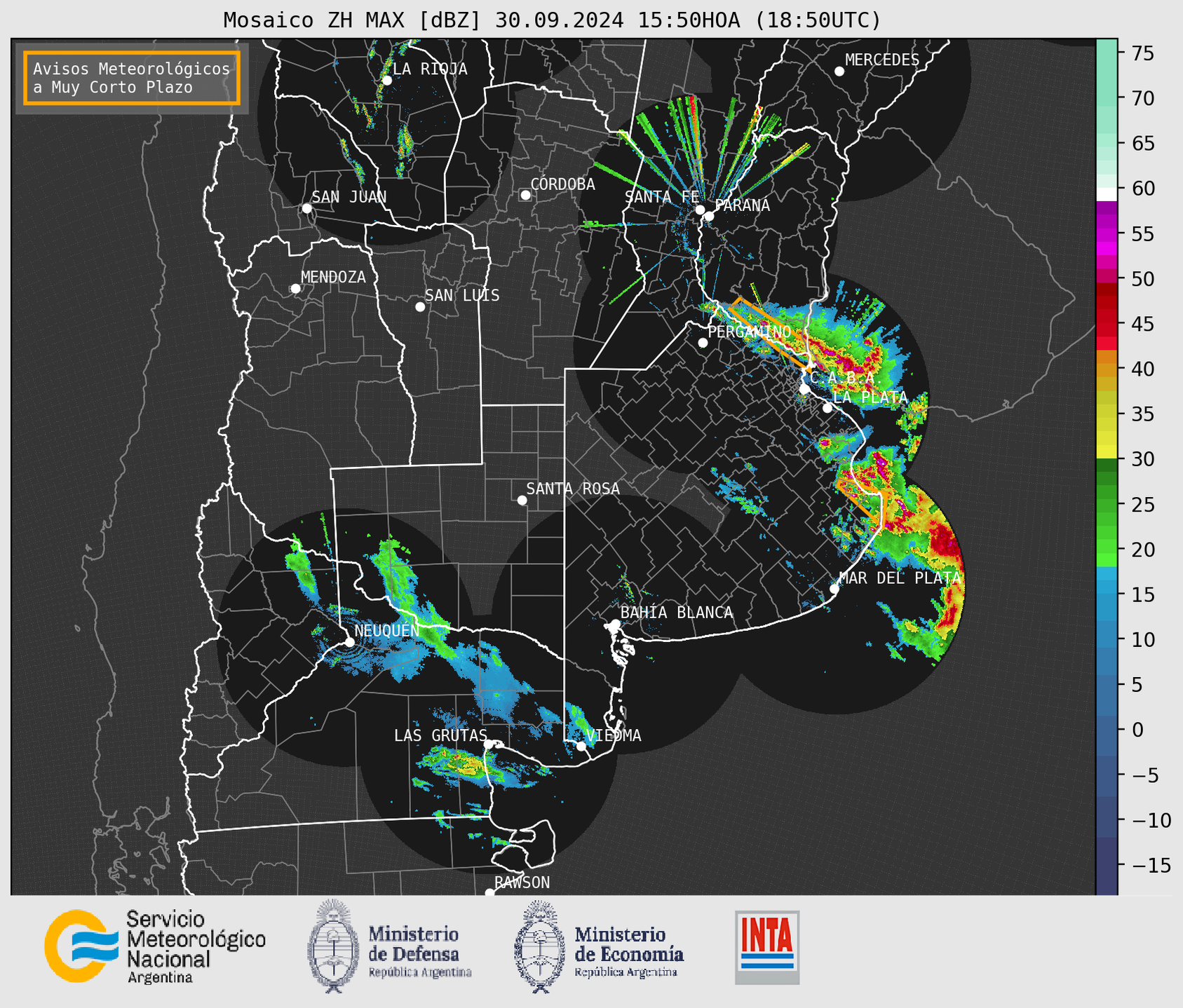Click the CÓRDOBA city marker
Viewport: 1183px width, 1008px height.
(x=525, y=195)
